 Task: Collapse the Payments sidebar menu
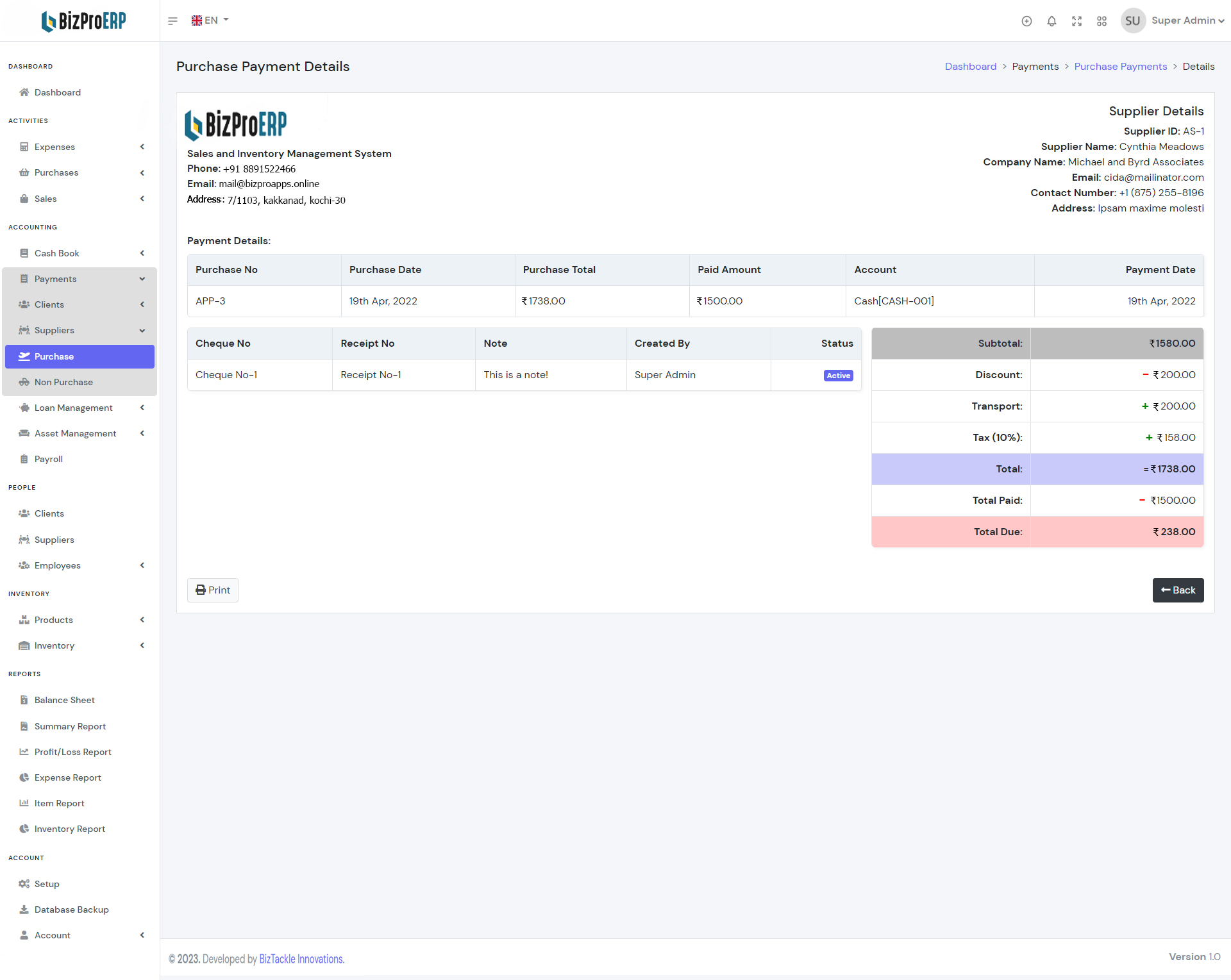[56, 279]
